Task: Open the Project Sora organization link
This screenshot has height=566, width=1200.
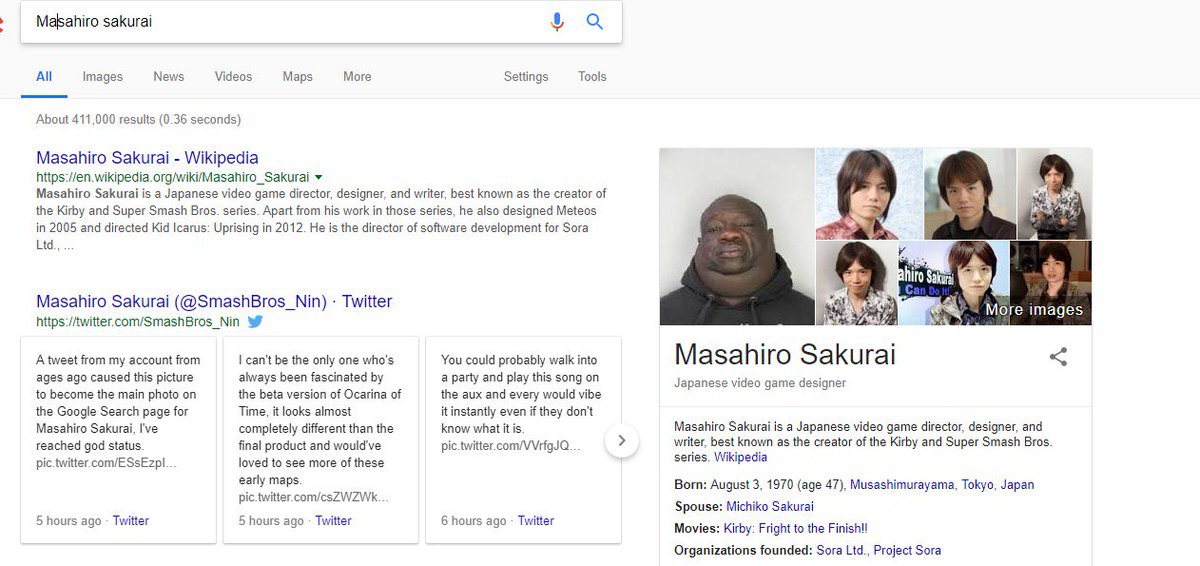Action: tap(907, 550)
